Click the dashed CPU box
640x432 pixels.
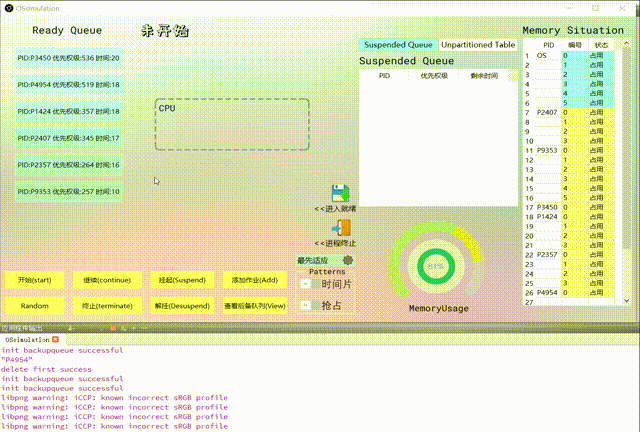(x=232, y=124)
